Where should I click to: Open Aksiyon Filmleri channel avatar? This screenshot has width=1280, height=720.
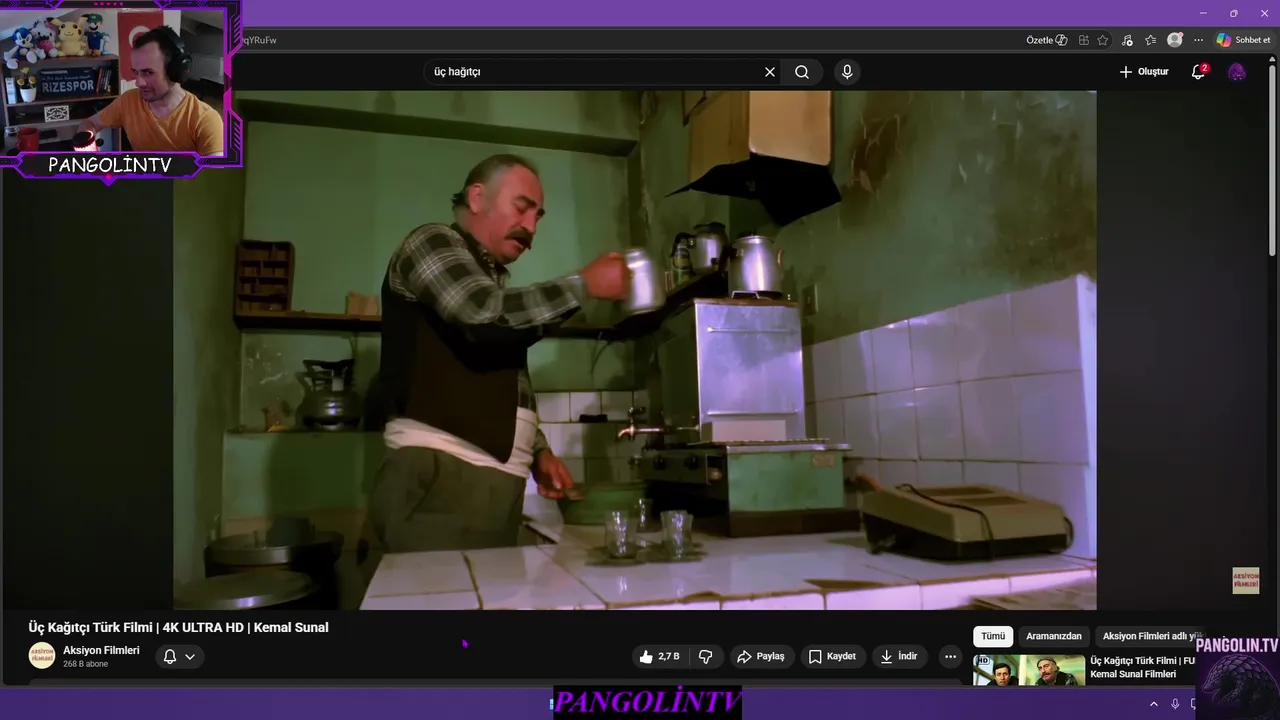click(42, 656)
